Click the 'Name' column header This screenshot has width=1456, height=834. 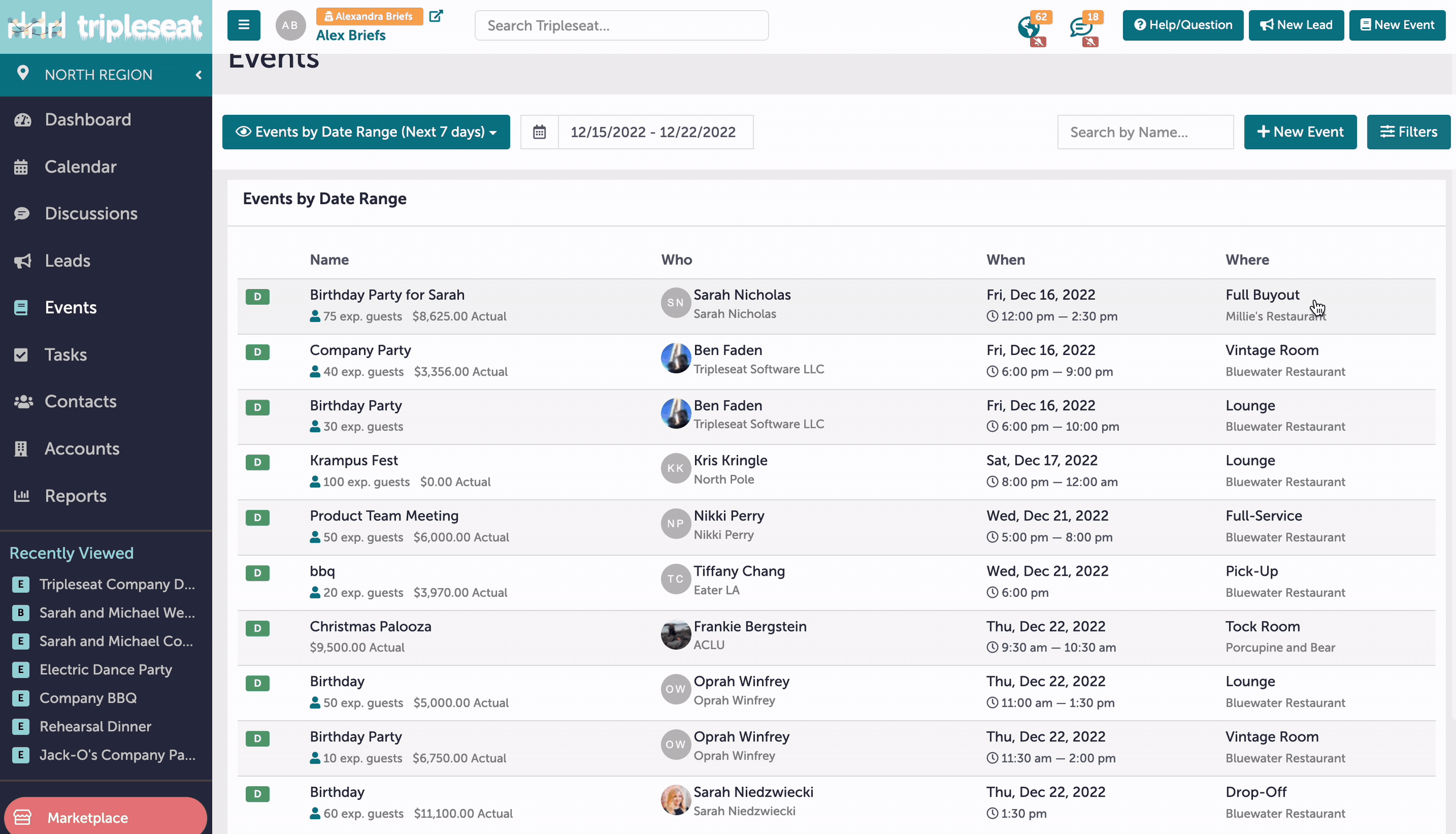click(329, 259)
